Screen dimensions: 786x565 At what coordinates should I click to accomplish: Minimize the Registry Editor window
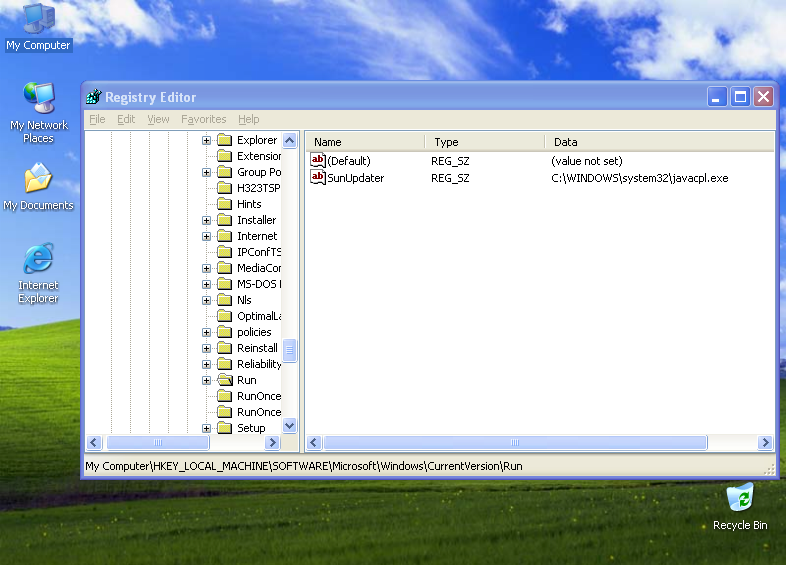pyautogui.click(x=717, y=97)
